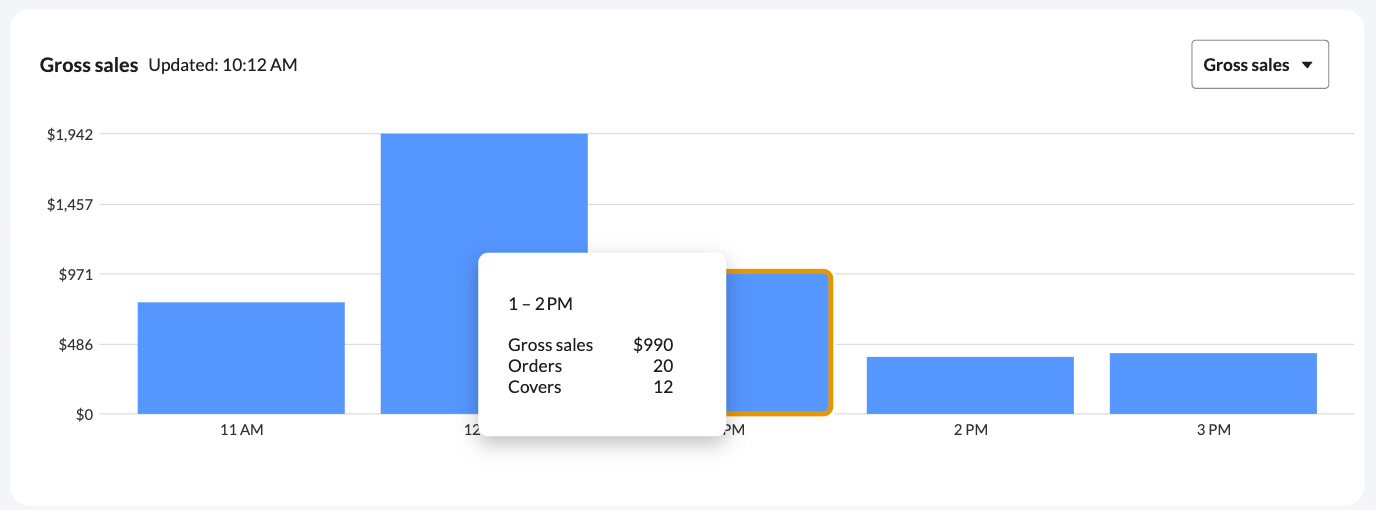Click the 2 PM x-axis label
The width and height of the screenshot is (1376, 510).
970,430
